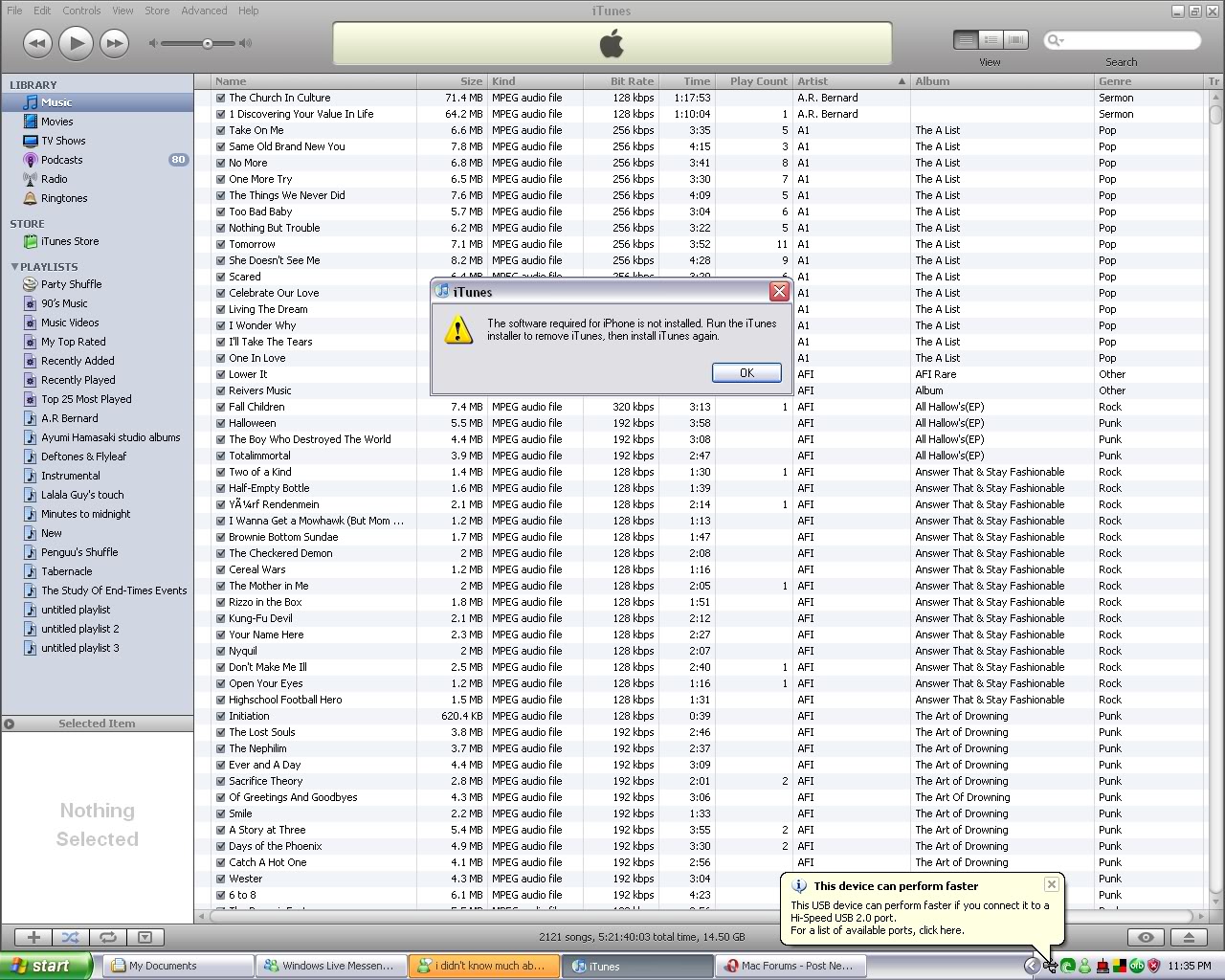
Task: Open the Advanced menu
Action: pyautogui.click(x=204, y=11)
